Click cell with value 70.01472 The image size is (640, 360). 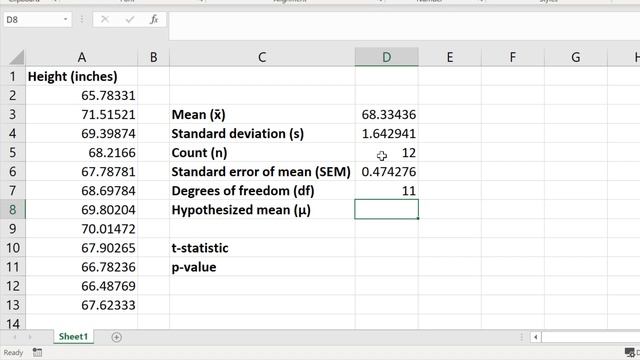pyautogui.click(x=82, y=229)
